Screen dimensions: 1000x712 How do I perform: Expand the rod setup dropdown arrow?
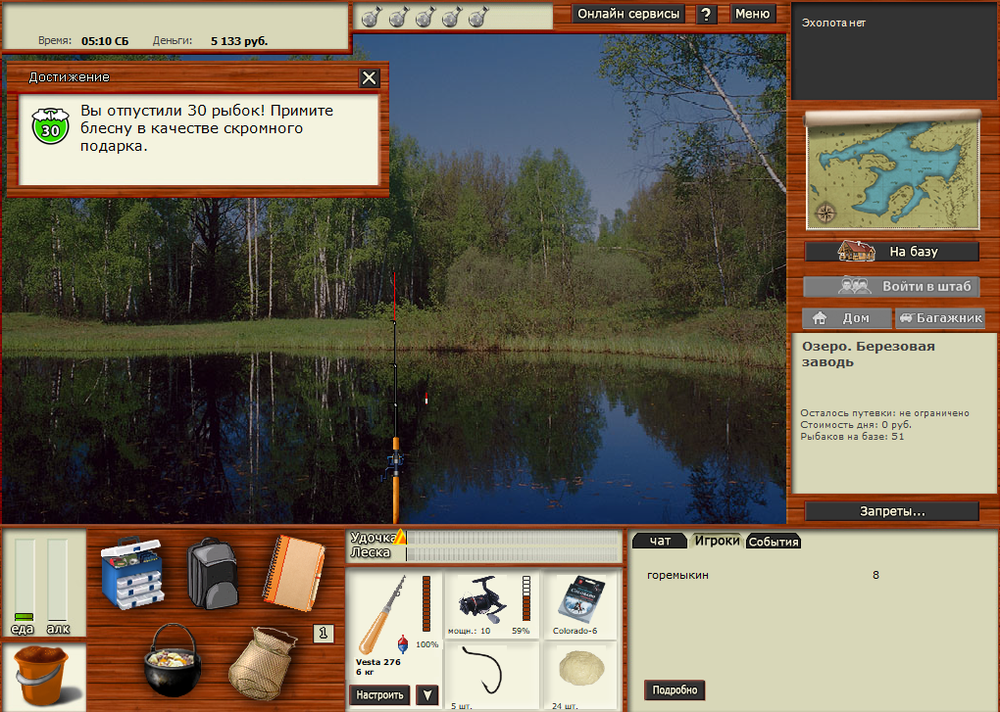pyautogui.click(x=427, y=695)
